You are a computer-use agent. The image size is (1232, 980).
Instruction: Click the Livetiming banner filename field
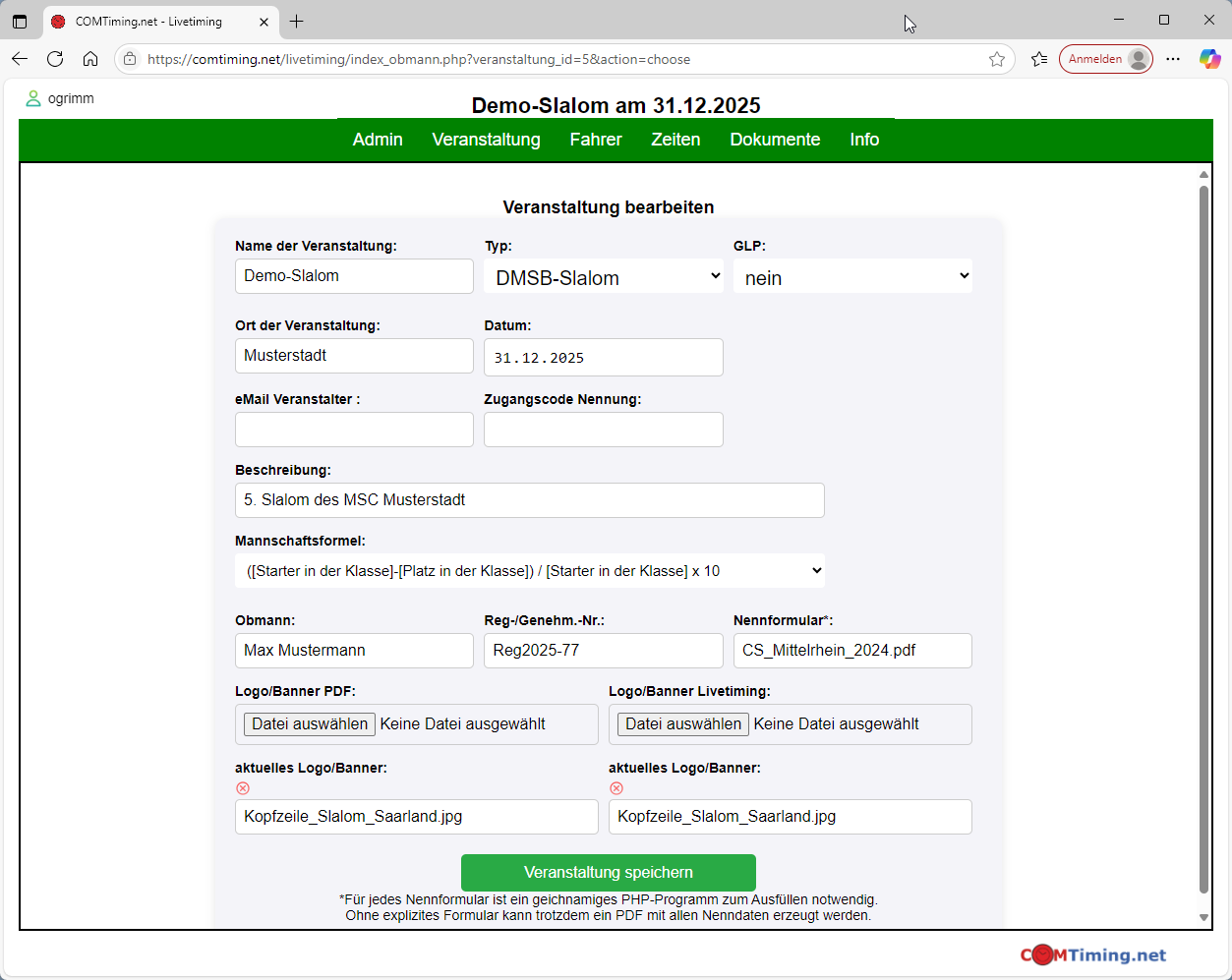click(791, 817)
